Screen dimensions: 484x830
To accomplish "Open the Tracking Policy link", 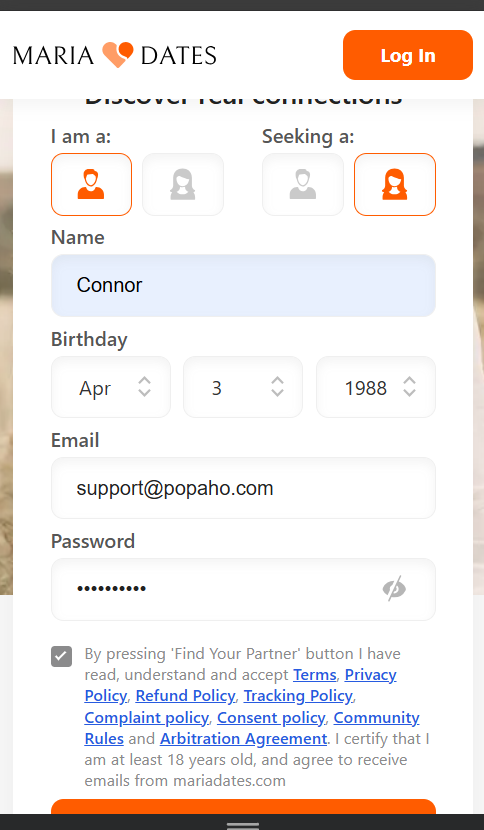I will [x=298, y=696].
